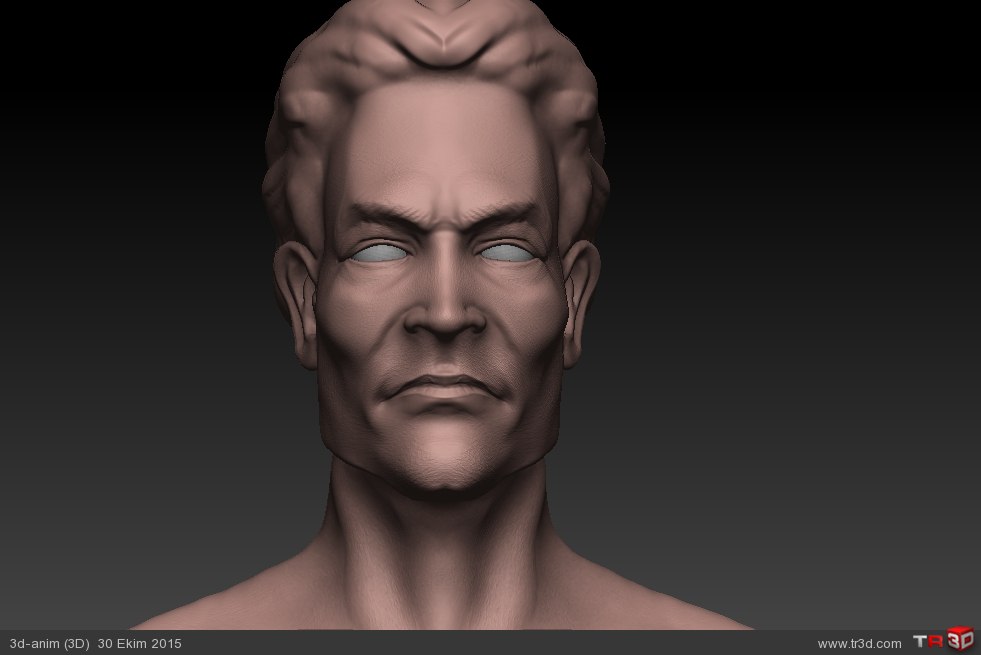Click the TR3D logo icon
This screenshot has height=655, width=981.
pos(943,640)
